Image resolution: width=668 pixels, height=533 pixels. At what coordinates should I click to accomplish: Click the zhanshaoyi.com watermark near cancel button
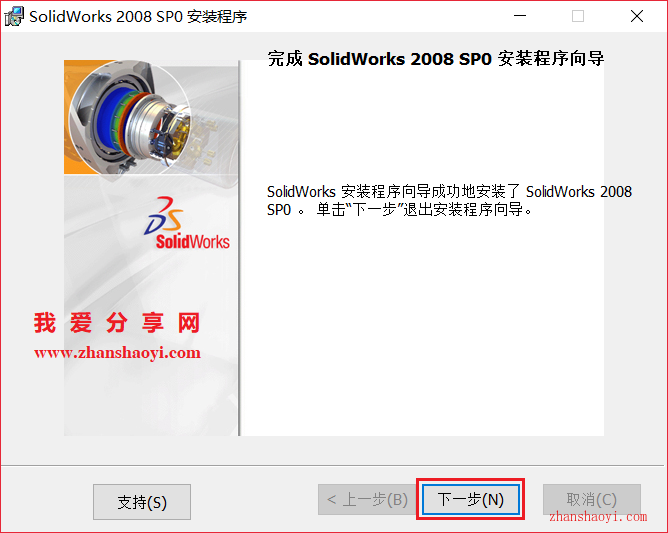click(598, 517)
